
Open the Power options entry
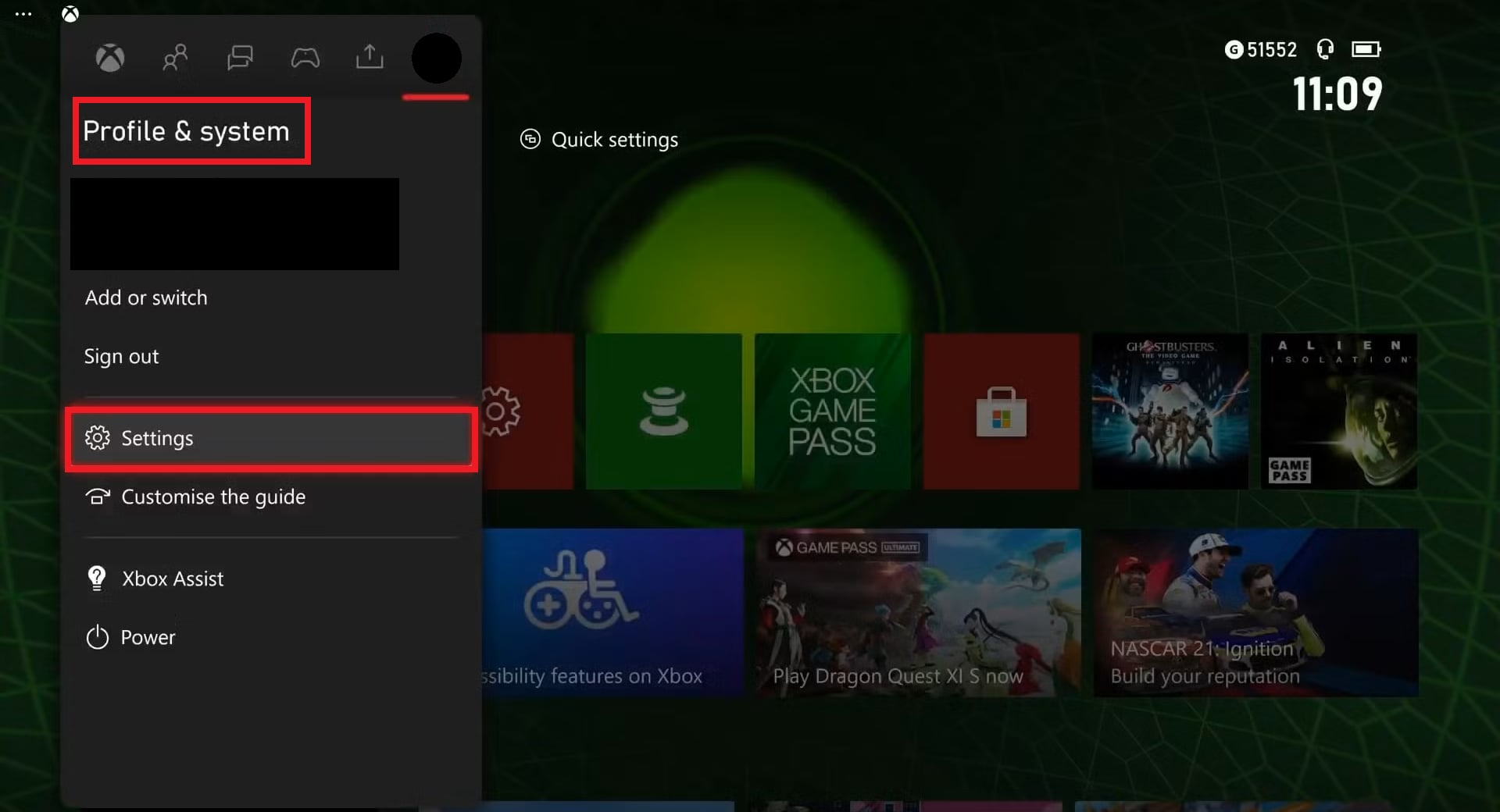pyautogui.click(x=271, y=637)
